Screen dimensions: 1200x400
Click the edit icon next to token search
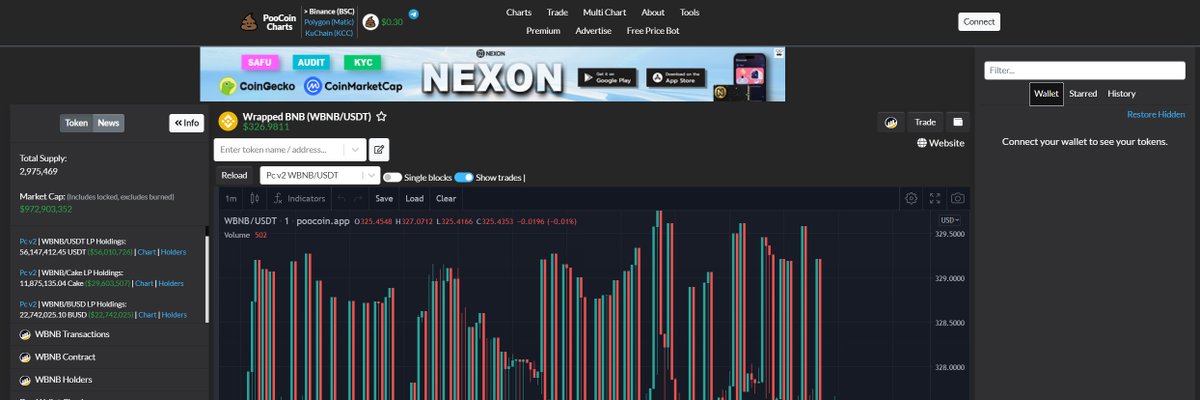(379, 150)
